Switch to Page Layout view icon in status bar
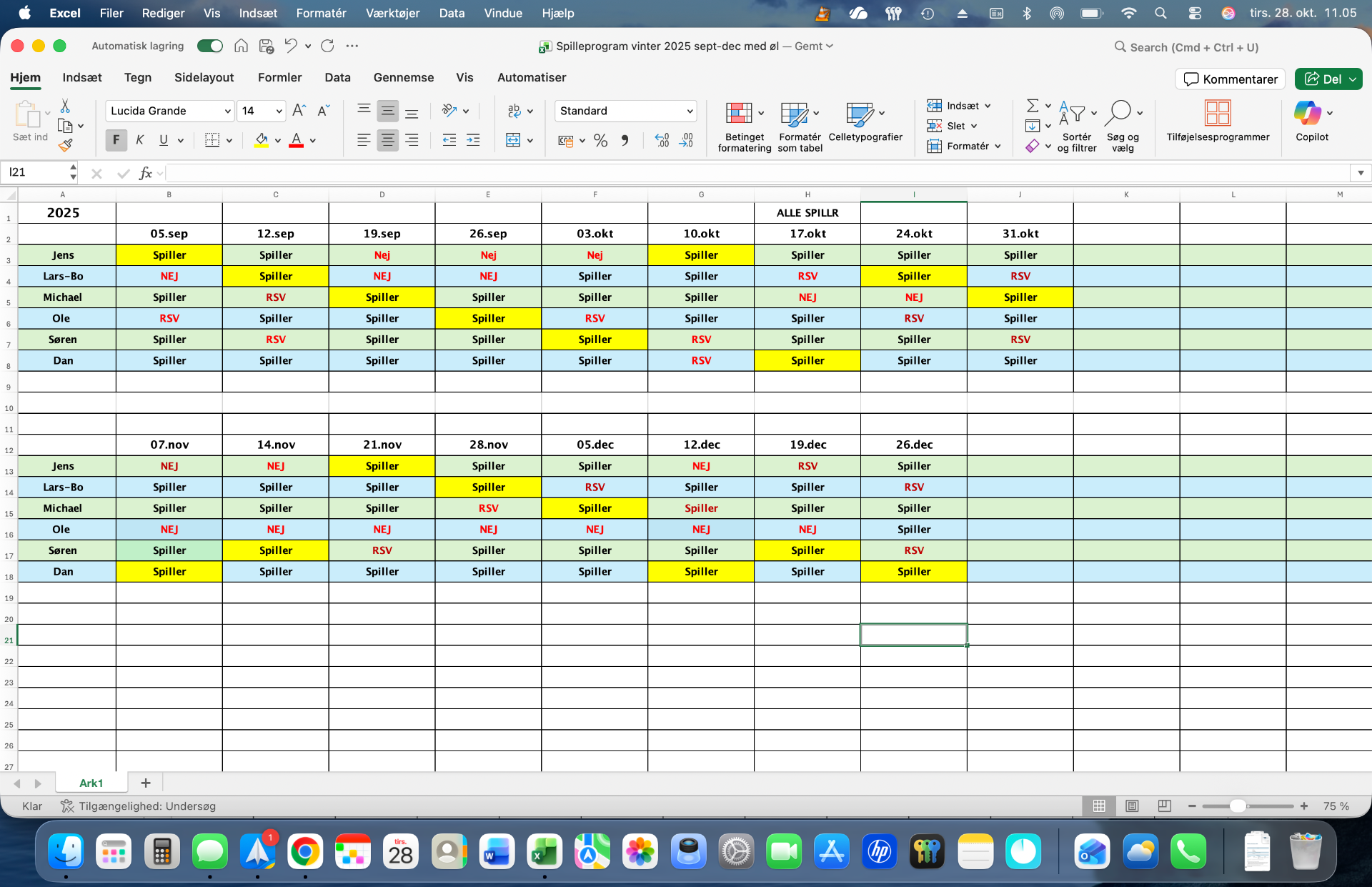1372x887 pixels. point(1132,806)
